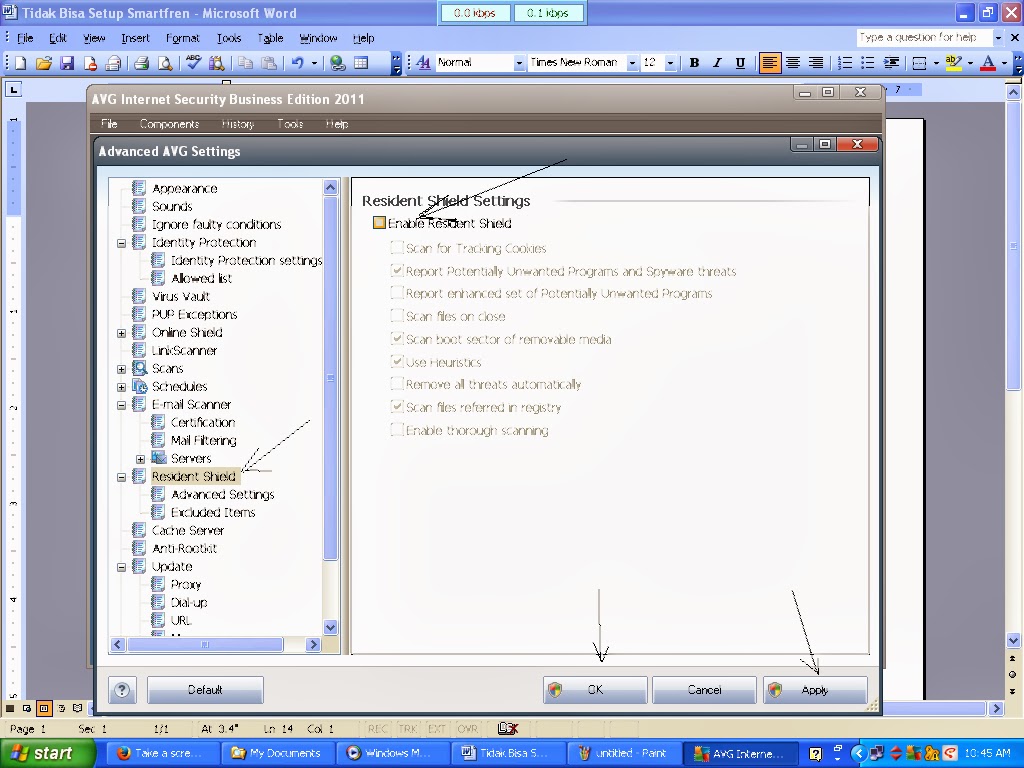Open the Table menu in Word
The image size is (1024, 768).
point(270,38)
